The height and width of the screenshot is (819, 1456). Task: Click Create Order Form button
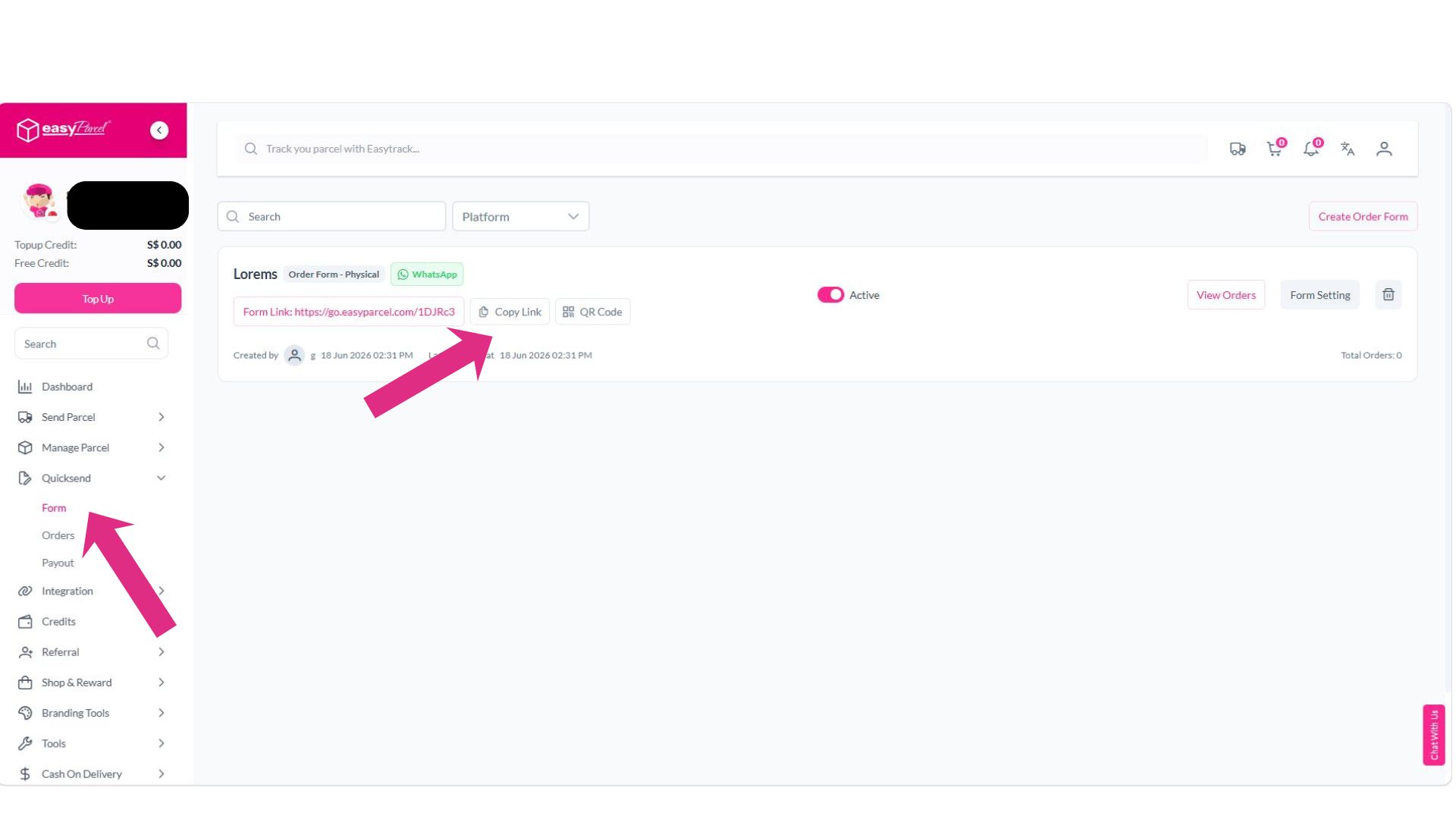click(1363, 216)
